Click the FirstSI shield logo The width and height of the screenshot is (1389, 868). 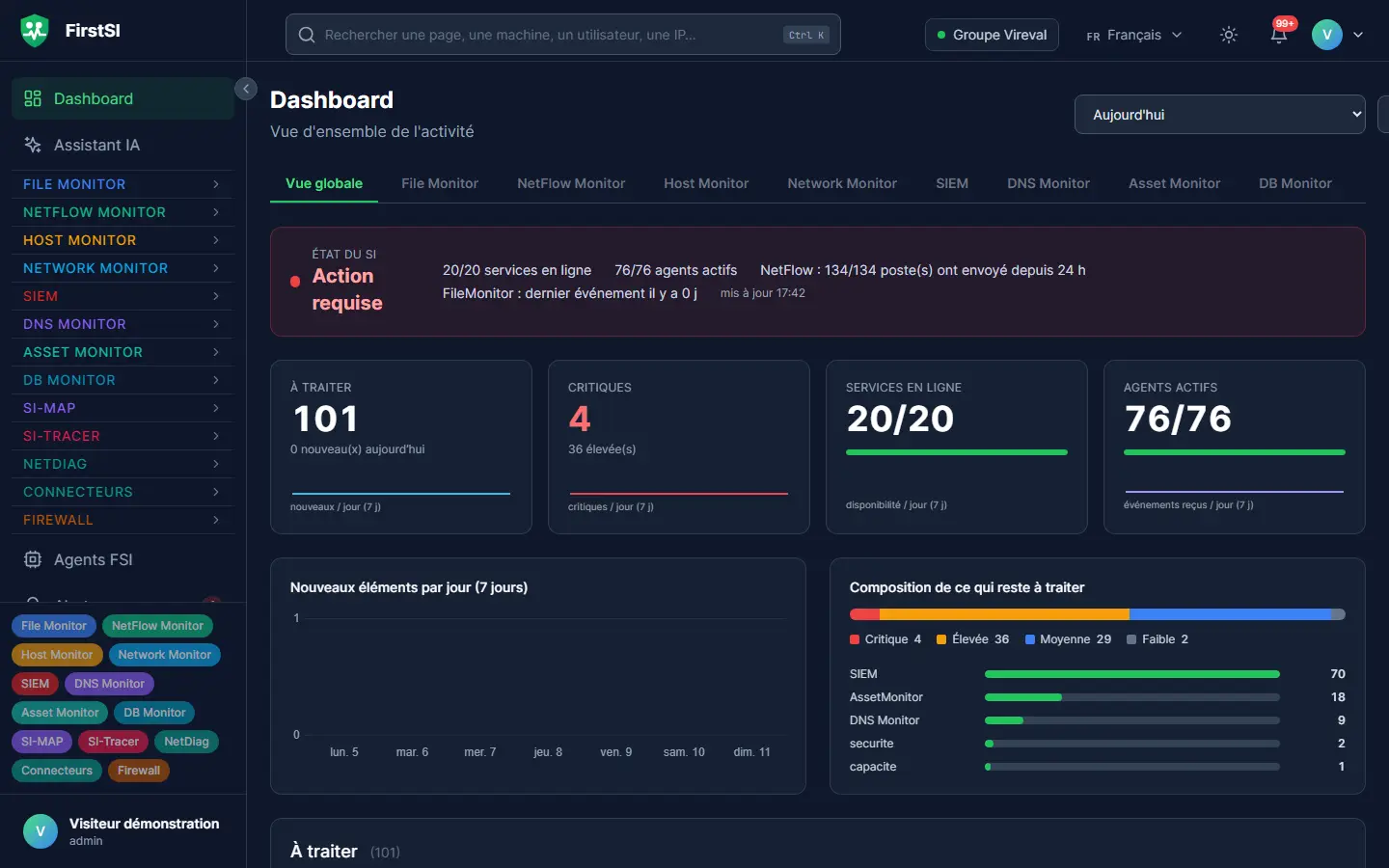coord(35,31)
